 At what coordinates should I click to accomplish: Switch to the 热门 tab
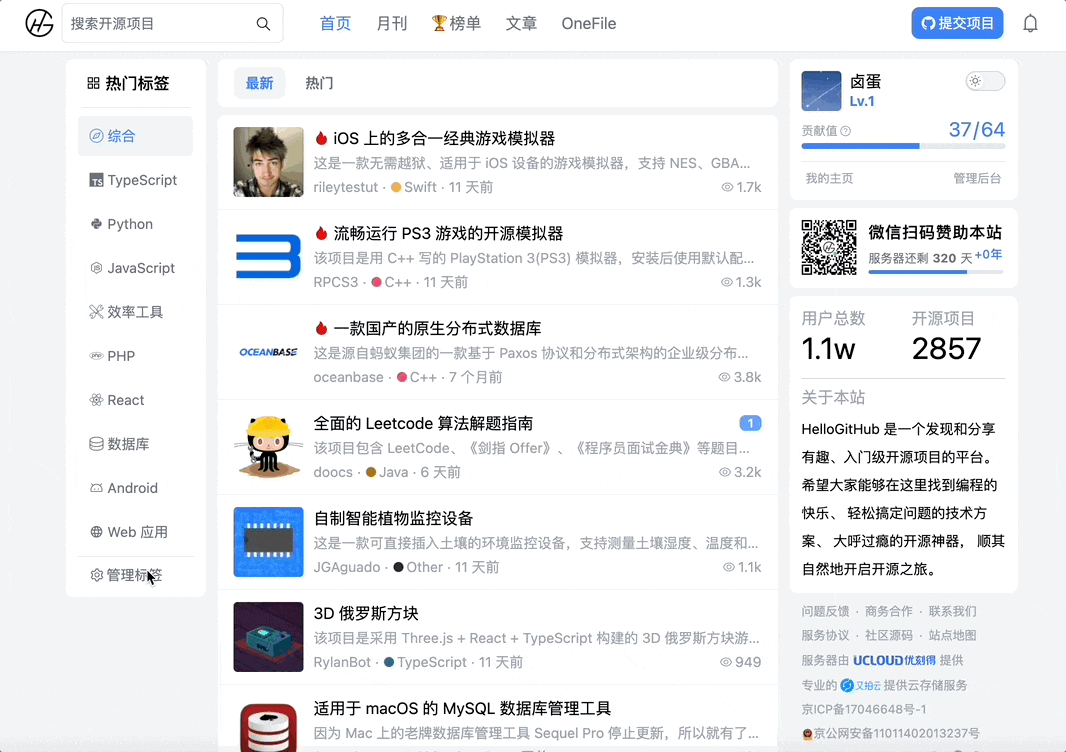point(319,84)
